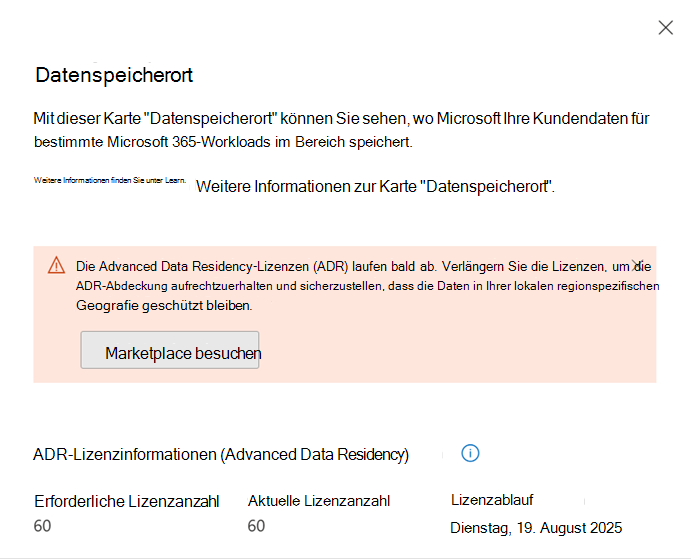The height and width of the screenshot is (559, 691).
Task: Click the warning text about ADR-Lizenzen expiring
Action: [x=367, y=286]
